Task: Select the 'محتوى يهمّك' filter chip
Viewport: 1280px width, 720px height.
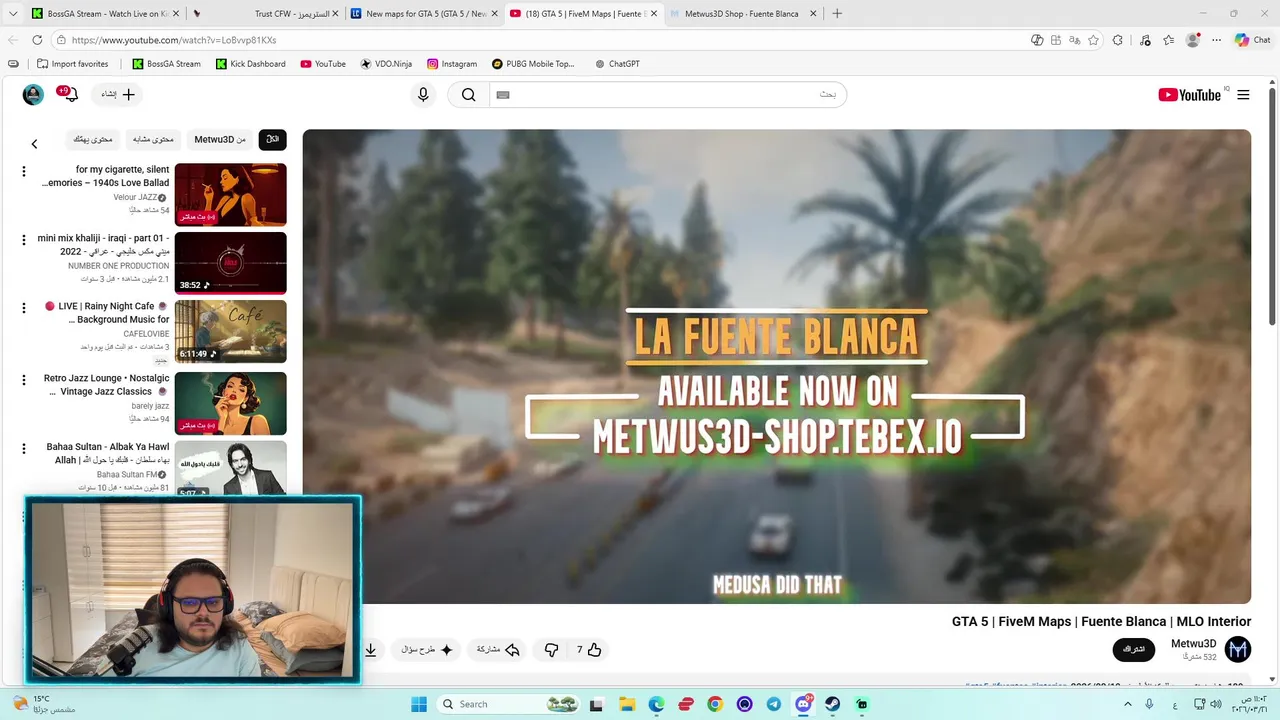Action: point(93,140)
